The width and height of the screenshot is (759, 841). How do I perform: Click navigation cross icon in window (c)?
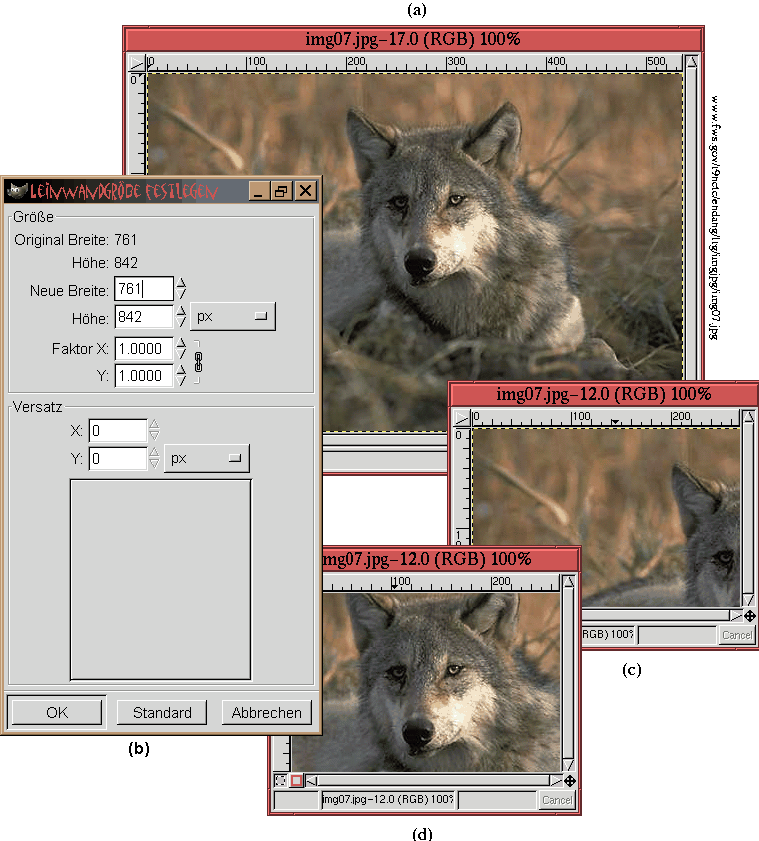[x=749, y=616]
